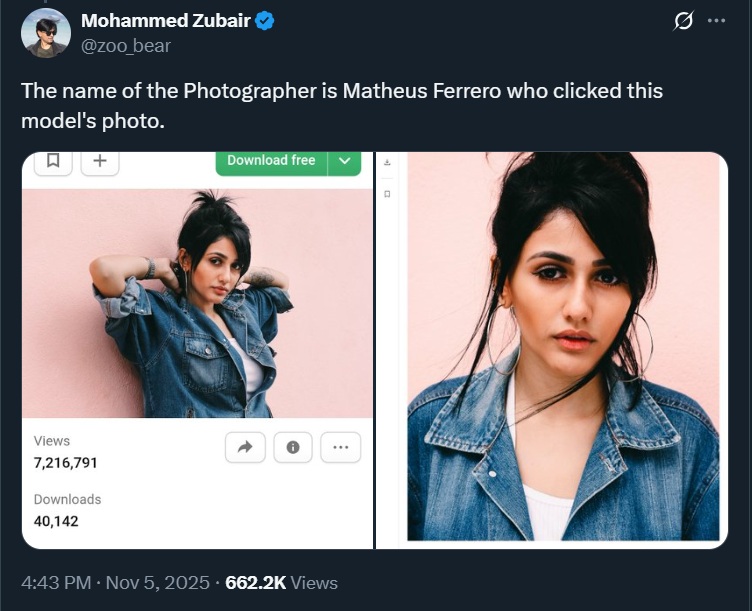Open the tweet's three-dot more menu
This screenshot has height=611, width=752.
point(716,21)
